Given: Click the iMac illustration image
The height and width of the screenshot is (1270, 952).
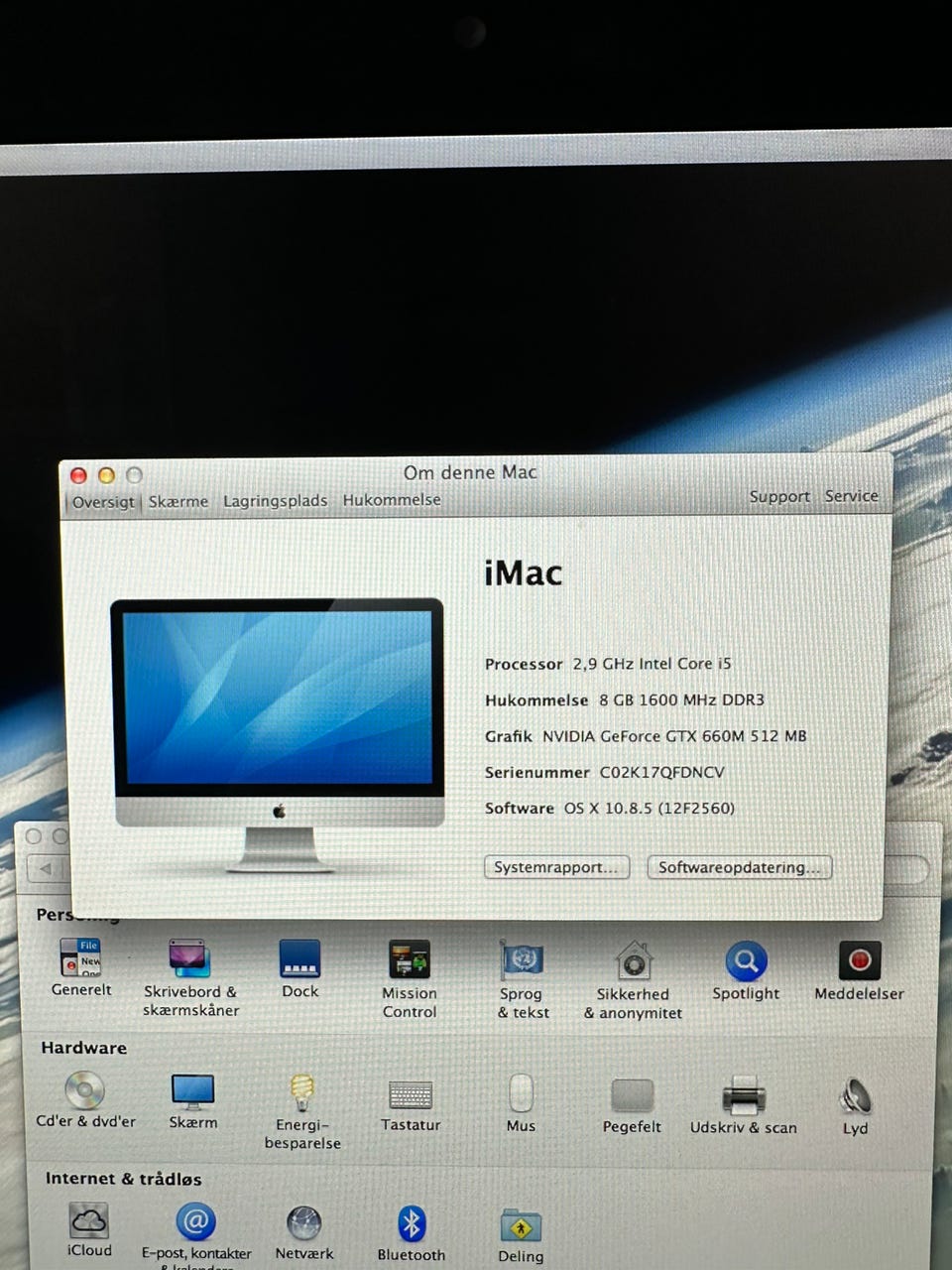Looking at the screenshot, I should point(278,735).
